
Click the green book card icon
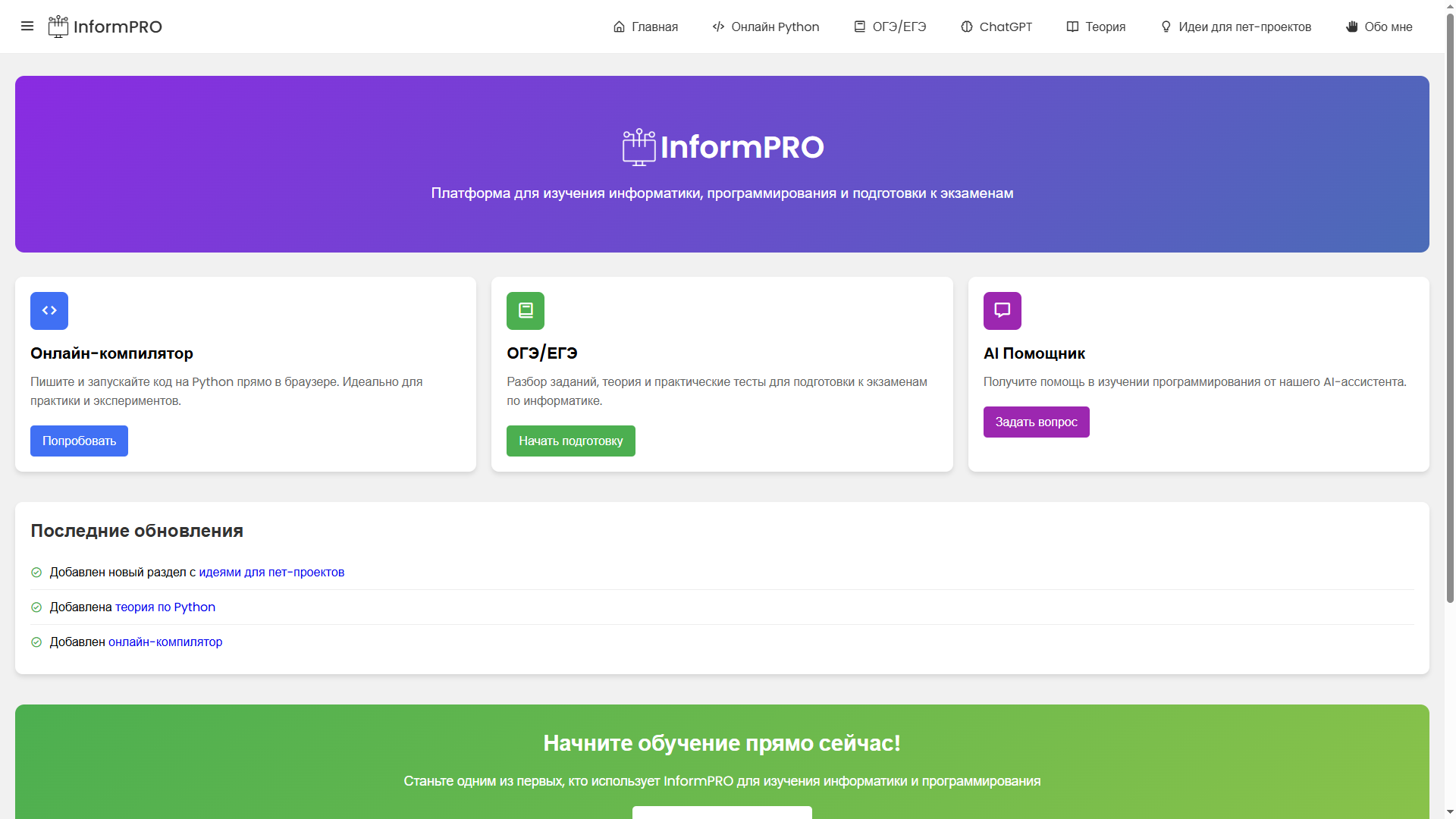[526, 311]
